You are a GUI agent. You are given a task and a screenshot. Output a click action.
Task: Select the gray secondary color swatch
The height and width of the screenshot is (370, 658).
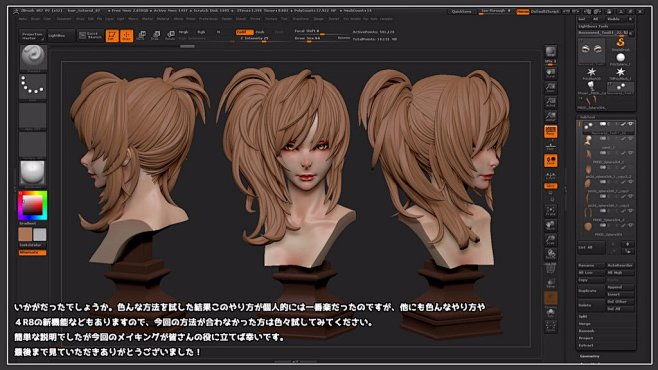(40, 234)
